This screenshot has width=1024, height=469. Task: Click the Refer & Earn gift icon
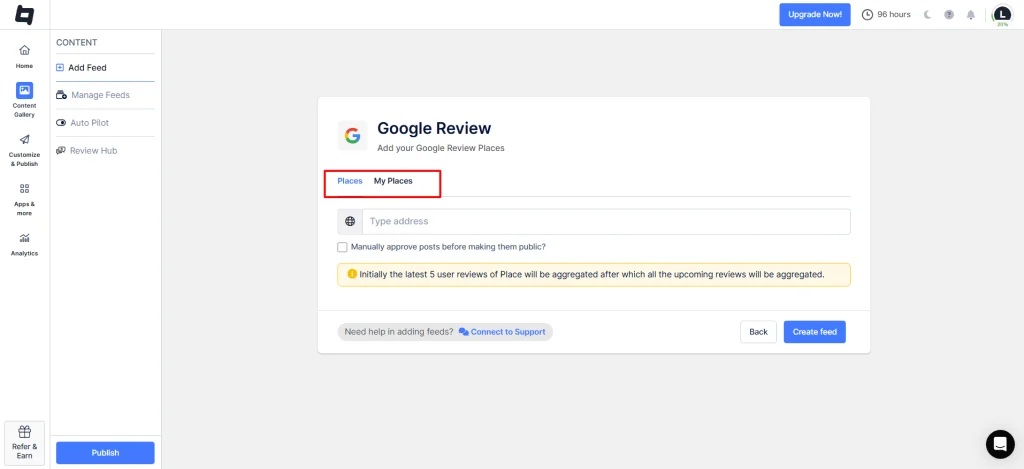pos(24,432)
